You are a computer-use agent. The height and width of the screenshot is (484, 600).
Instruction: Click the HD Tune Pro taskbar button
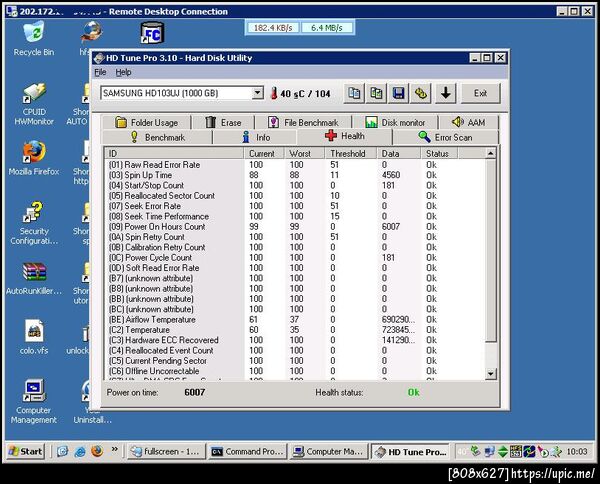[x=411, y=451]
